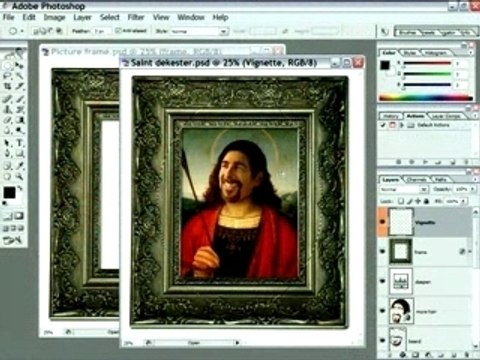The image size is (480, 360).
Task: Select the Rectangle shape tool
Action: [19, 154]
